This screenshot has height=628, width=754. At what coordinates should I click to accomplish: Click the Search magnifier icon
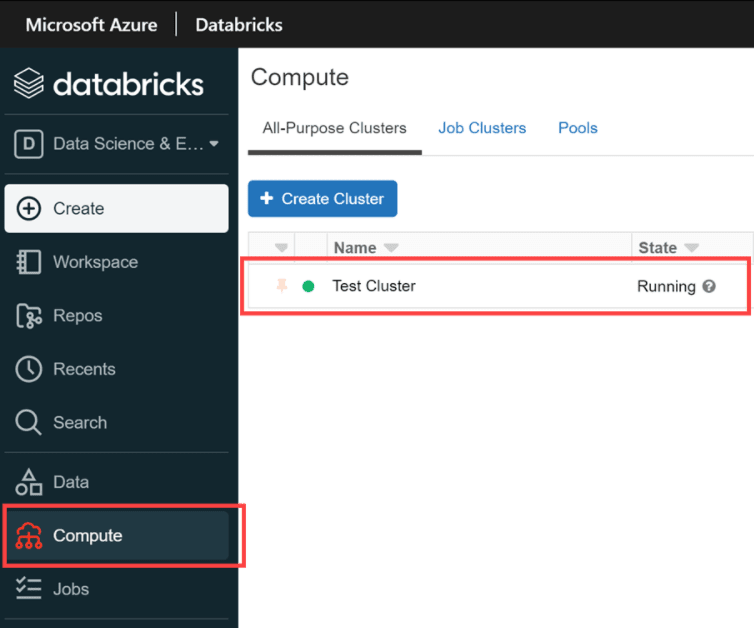pos(29,423)
